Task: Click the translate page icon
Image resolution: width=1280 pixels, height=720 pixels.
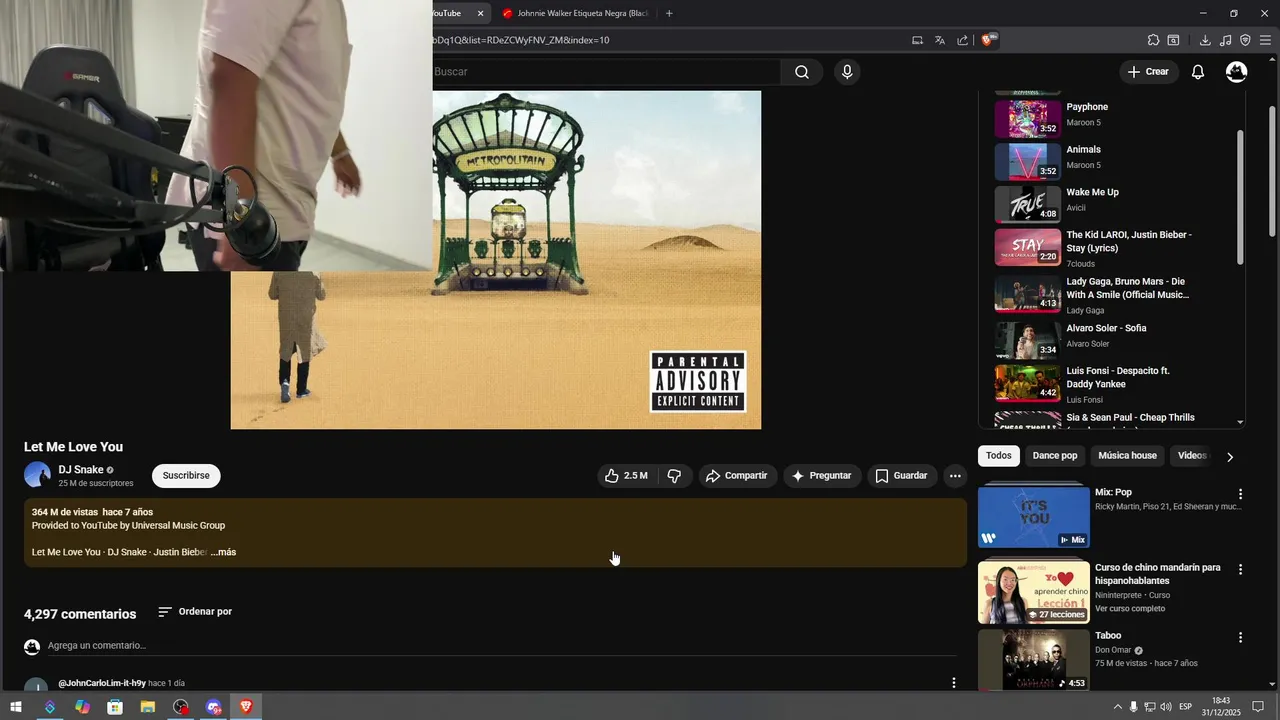Action: coord(940,40)
